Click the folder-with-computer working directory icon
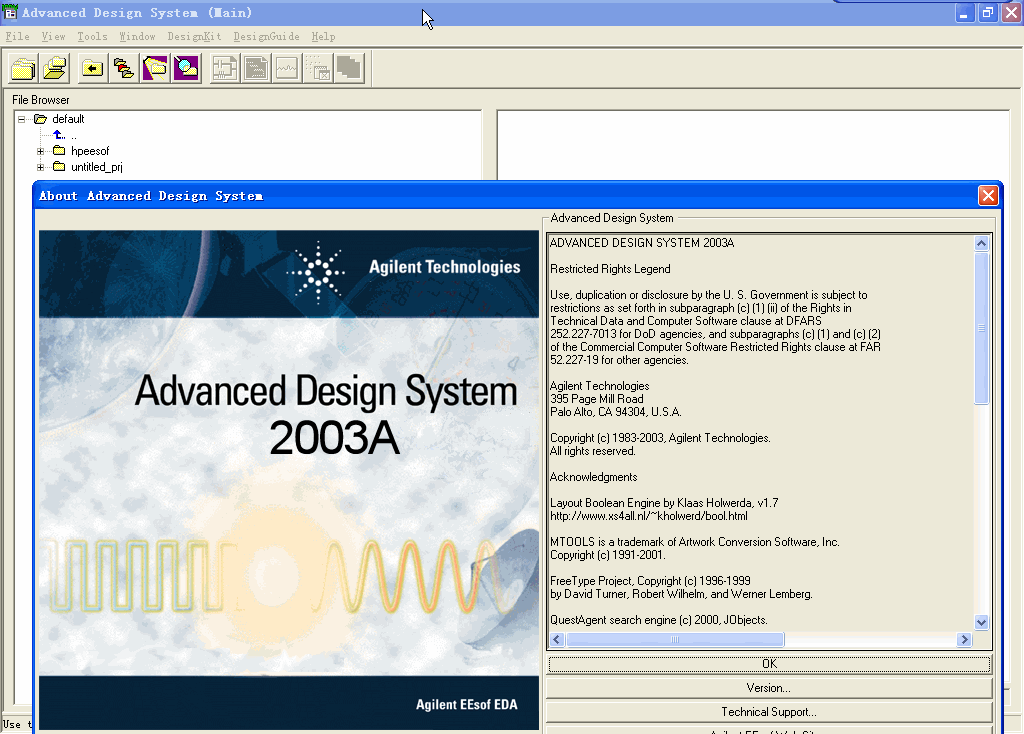Screen dimensions: 1024x734 pos(55,68)
